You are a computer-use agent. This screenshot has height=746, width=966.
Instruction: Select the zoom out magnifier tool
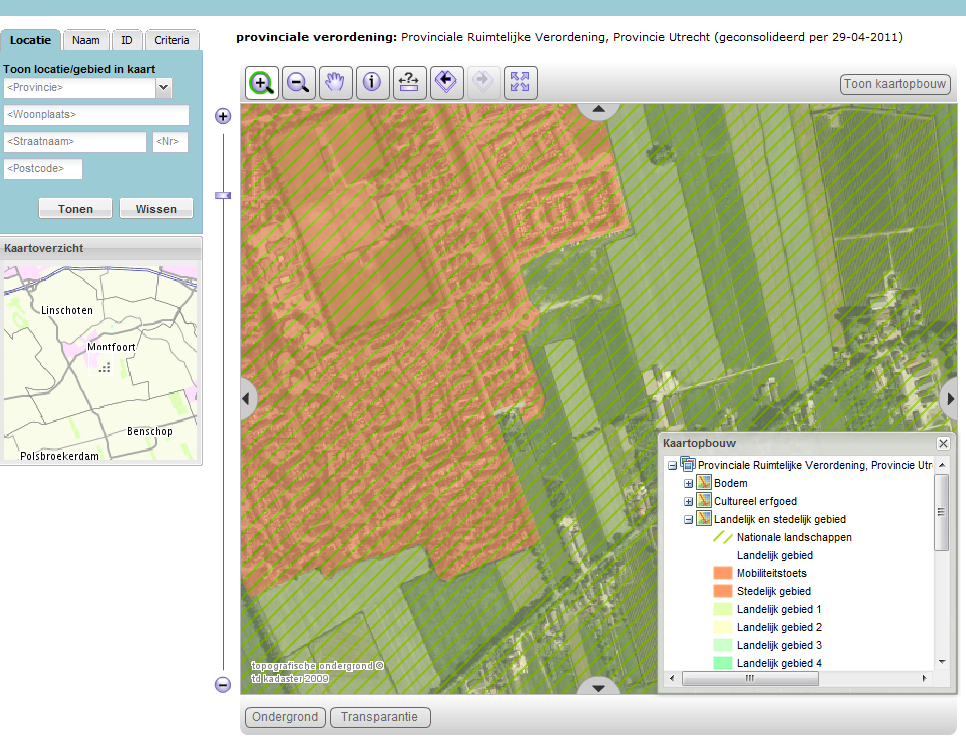coord(298,83)
